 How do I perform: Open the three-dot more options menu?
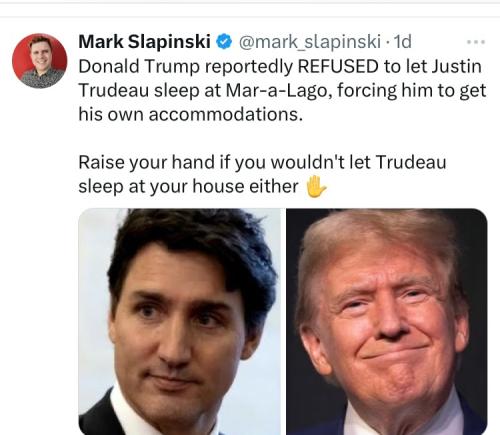point(476,42)
